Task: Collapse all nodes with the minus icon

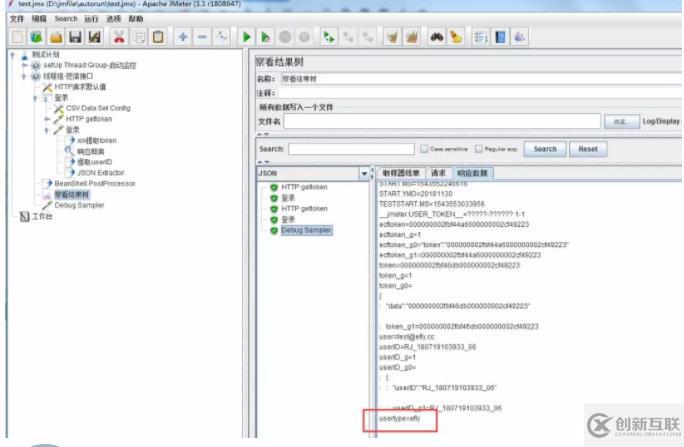Action: coord(202,37)
